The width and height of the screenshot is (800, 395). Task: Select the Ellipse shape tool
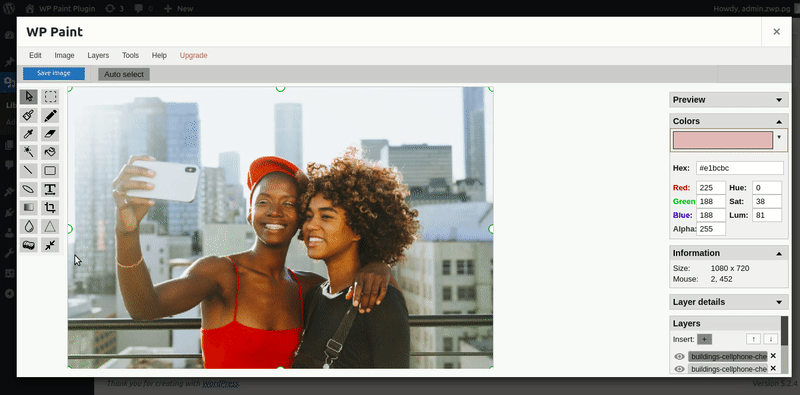click(x=29, y=189)
